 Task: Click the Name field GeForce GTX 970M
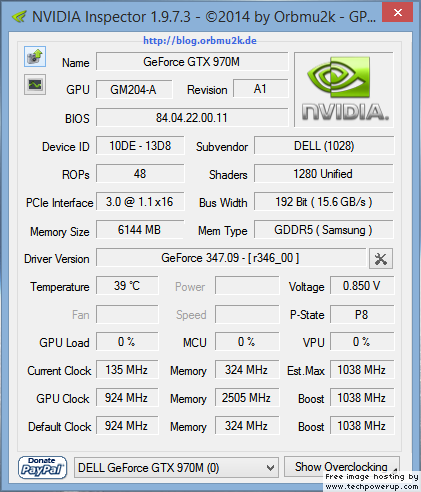click(192, 62)
